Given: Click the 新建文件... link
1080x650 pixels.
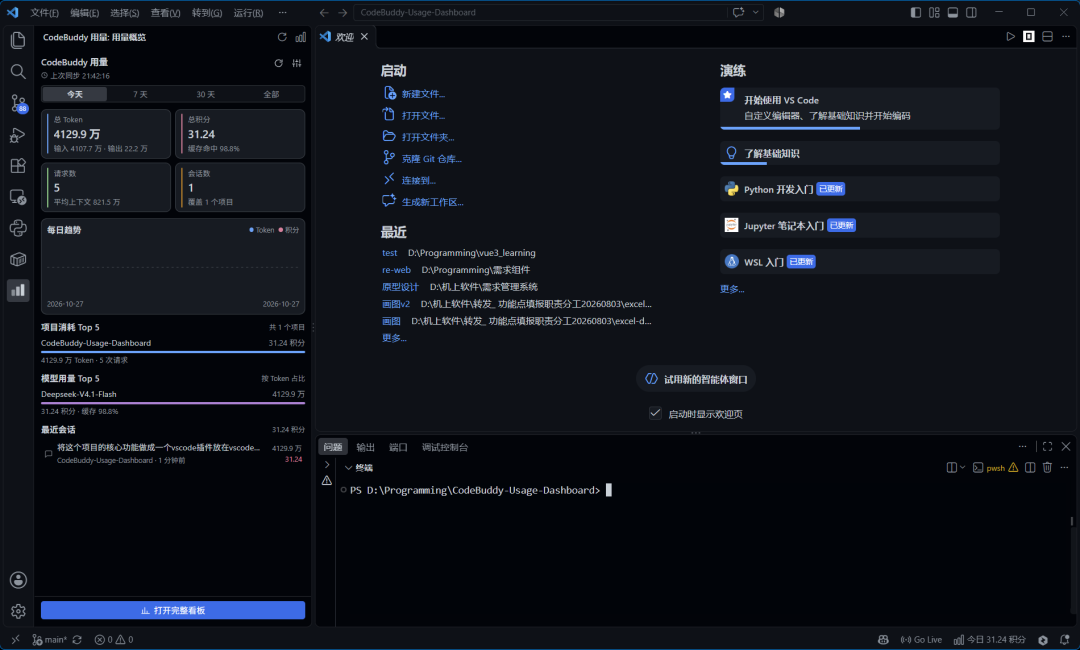Looking at the screenshot, I should click(423, 94).
